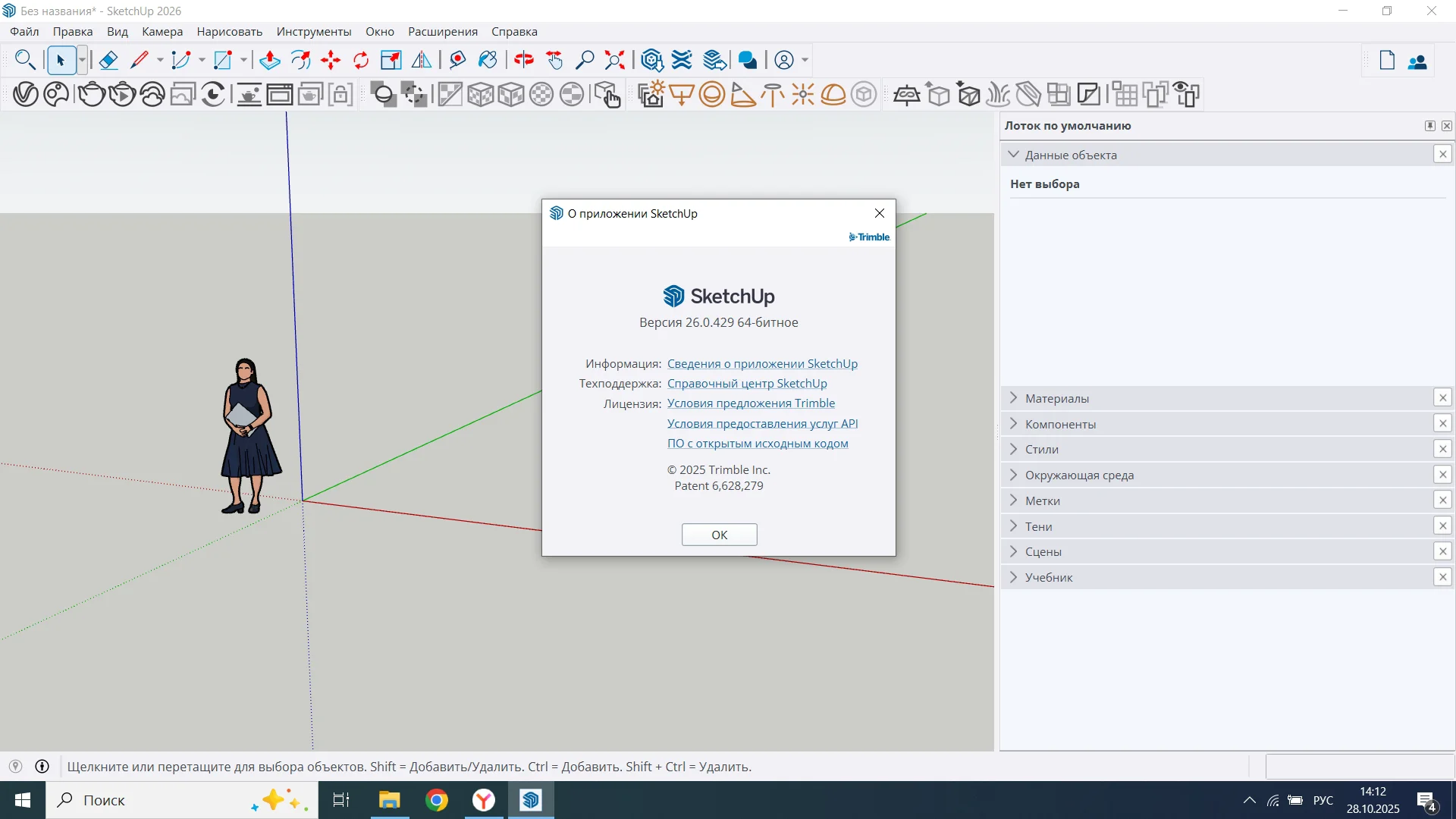Select the Rectangle shape tool
The height and width of the screenshot is (819, 1456).
pyautogui.click(x=223, y=60)
